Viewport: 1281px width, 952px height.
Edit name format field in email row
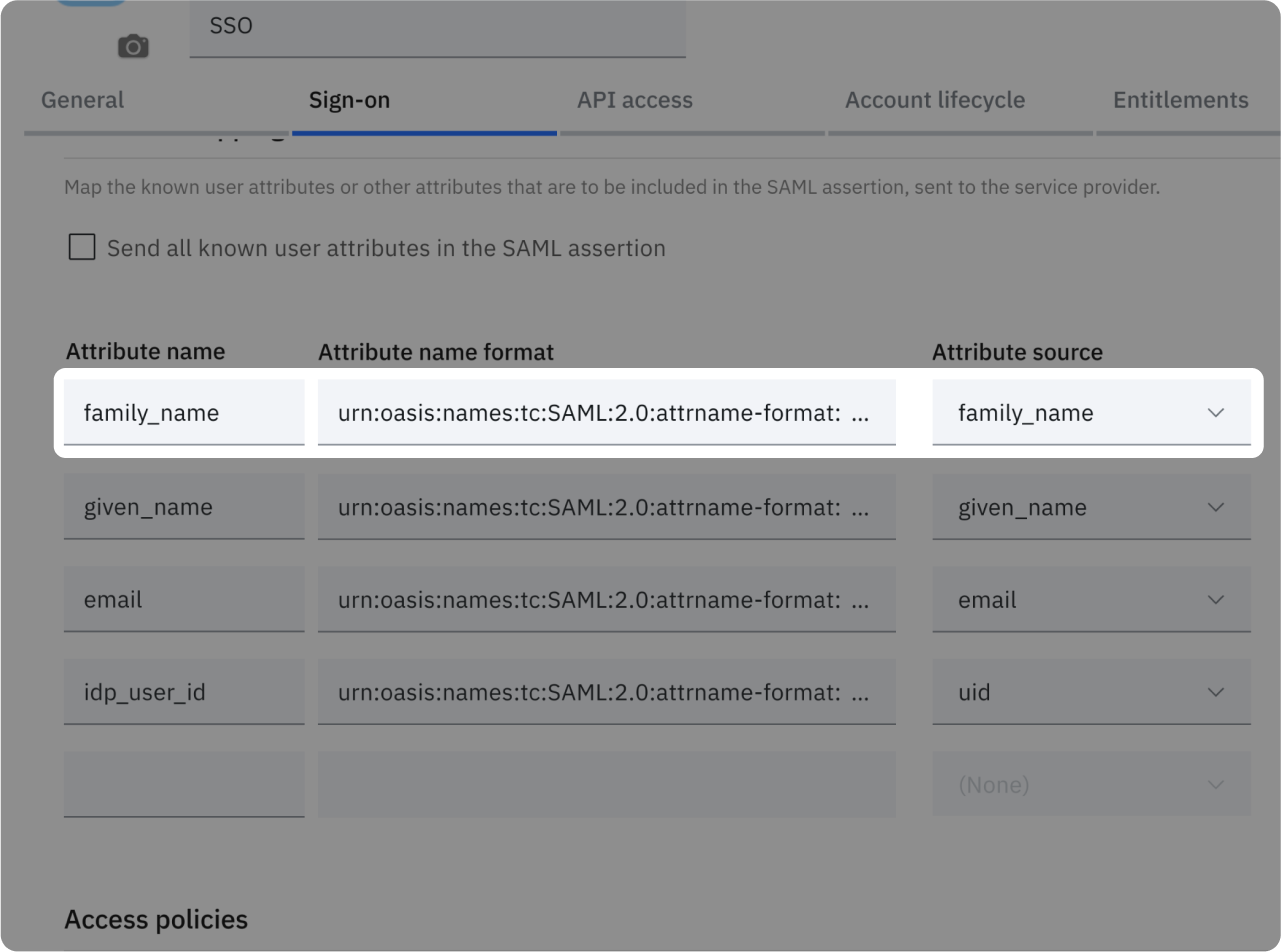point(607,599)
